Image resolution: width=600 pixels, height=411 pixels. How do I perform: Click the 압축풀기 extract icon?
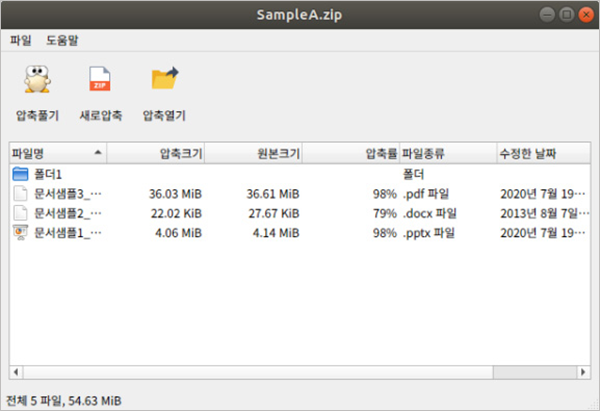[37, 79]
